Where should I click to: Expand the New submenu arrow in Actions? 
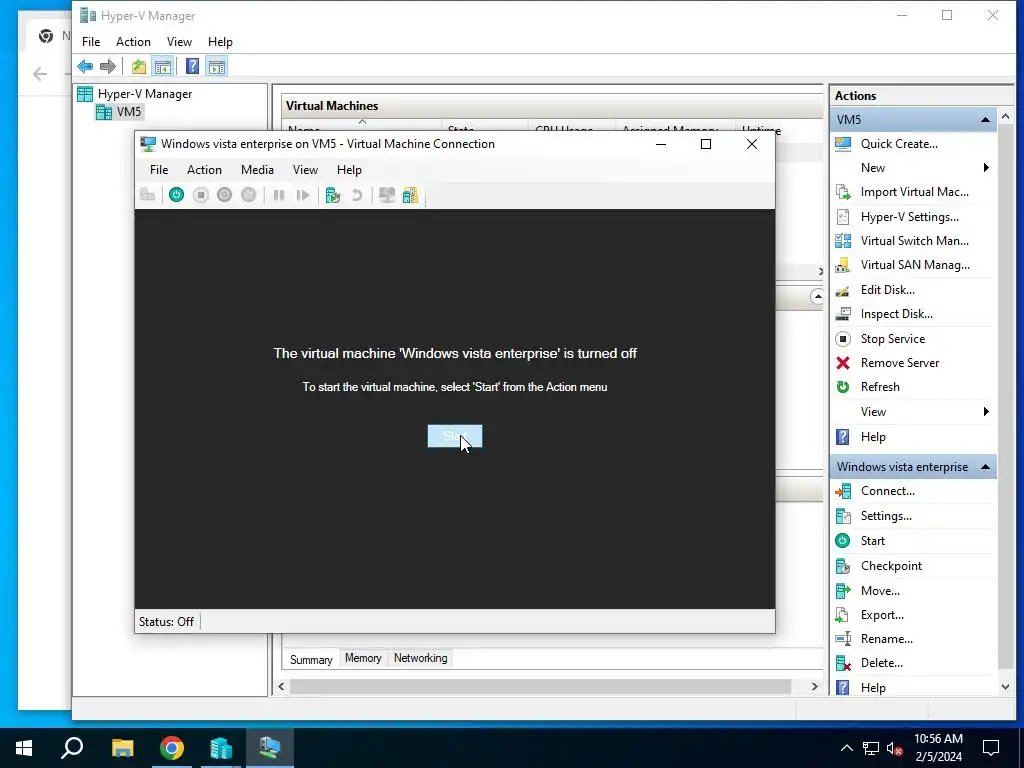[986, 168]
